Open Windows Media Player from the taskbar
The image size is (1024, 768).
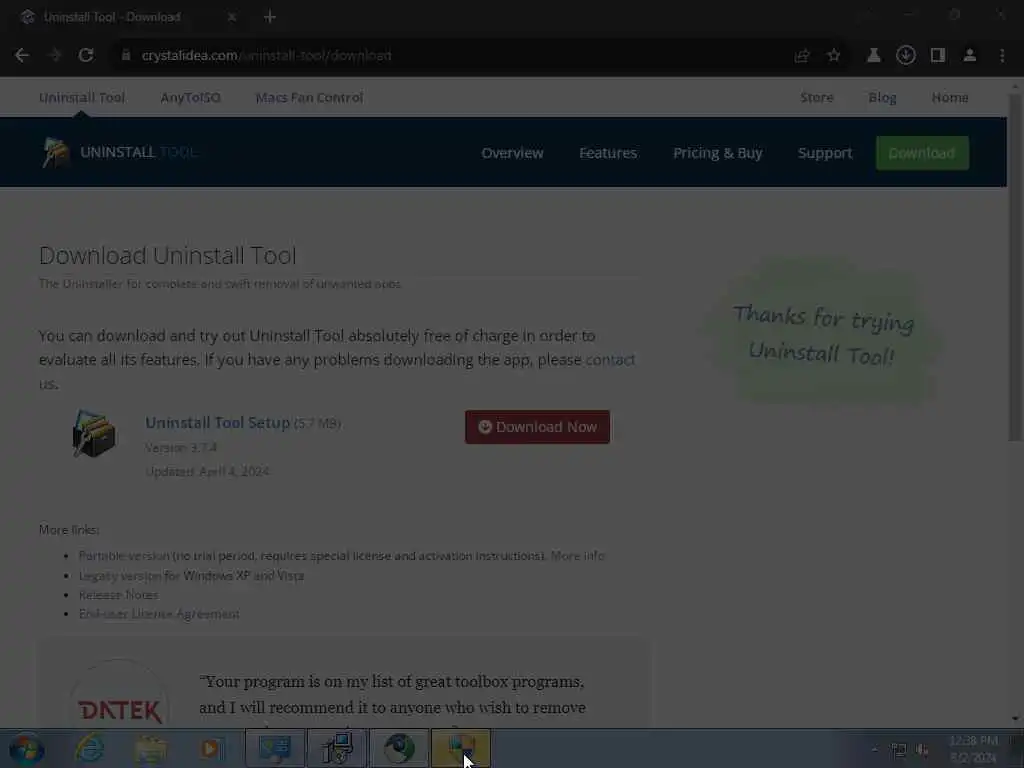point(212,749)
